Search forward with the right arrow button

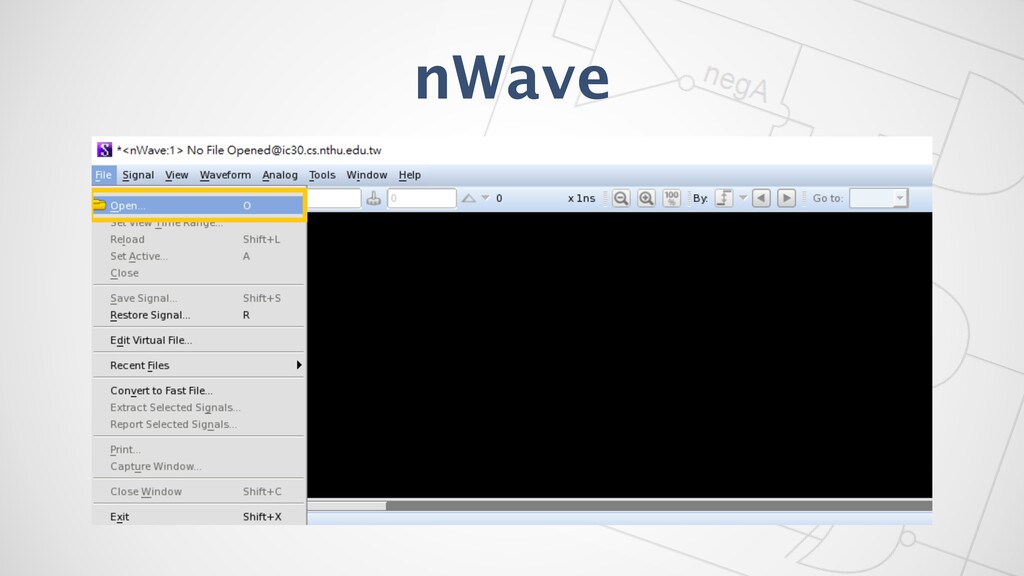coord(786,198)
